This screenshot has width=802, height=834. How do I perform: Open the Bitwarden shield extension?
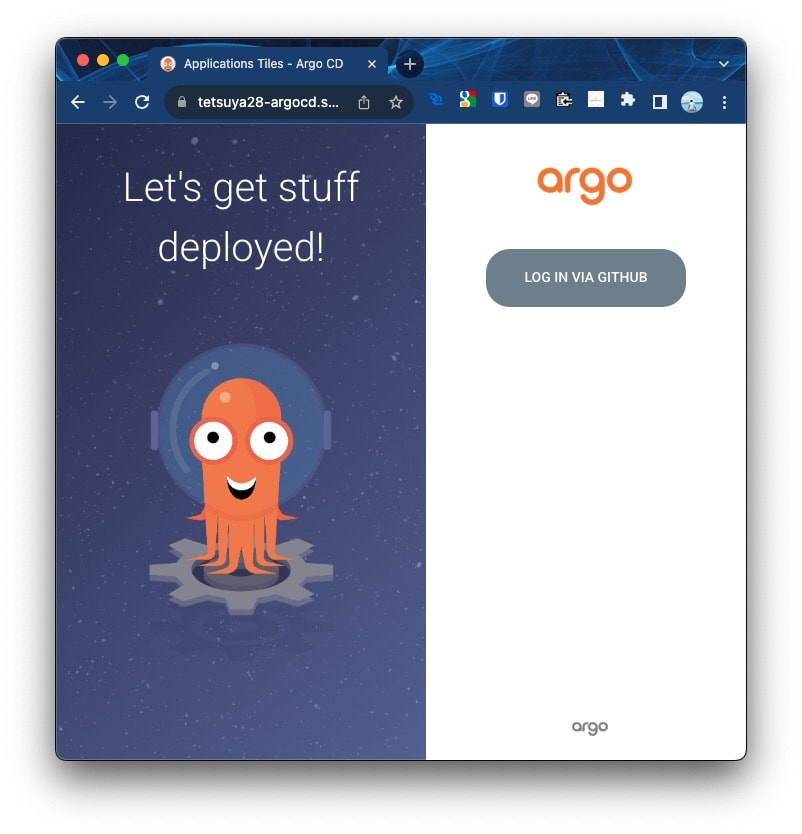[x=500, y=99]
